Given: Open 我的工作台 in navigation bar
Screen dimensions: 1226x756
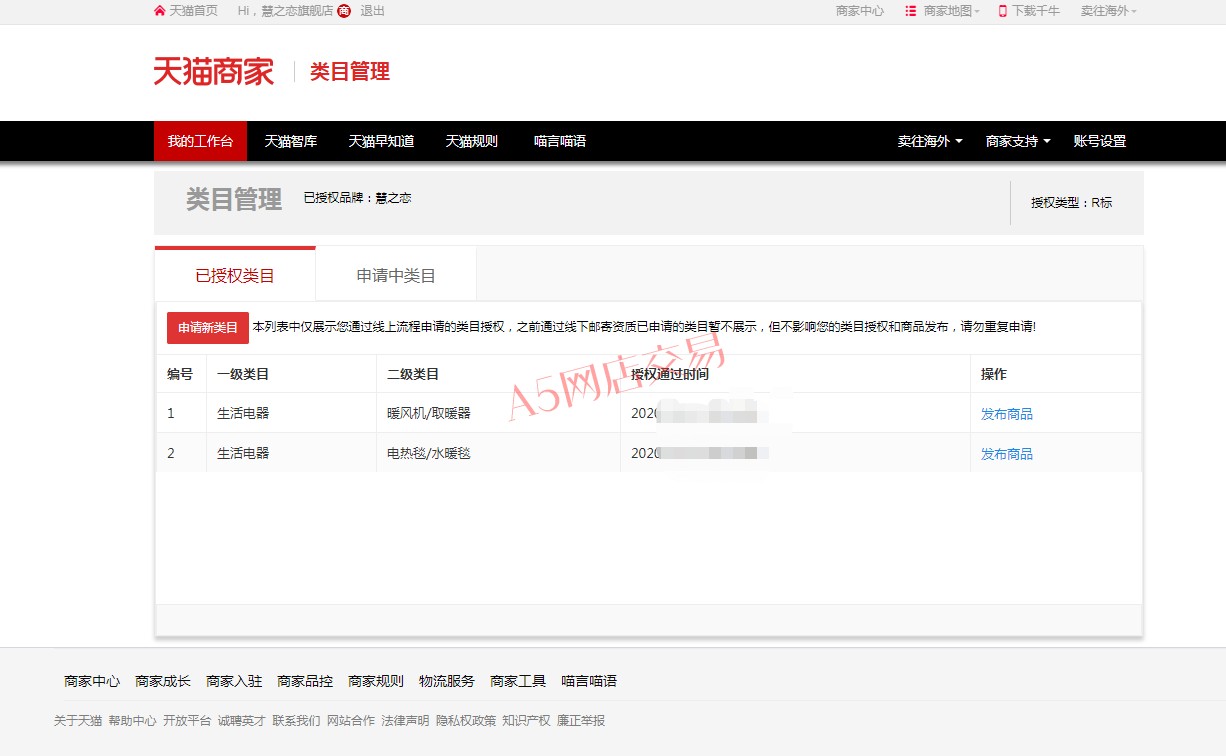Looking at the screenshot, I should point(200,141).
